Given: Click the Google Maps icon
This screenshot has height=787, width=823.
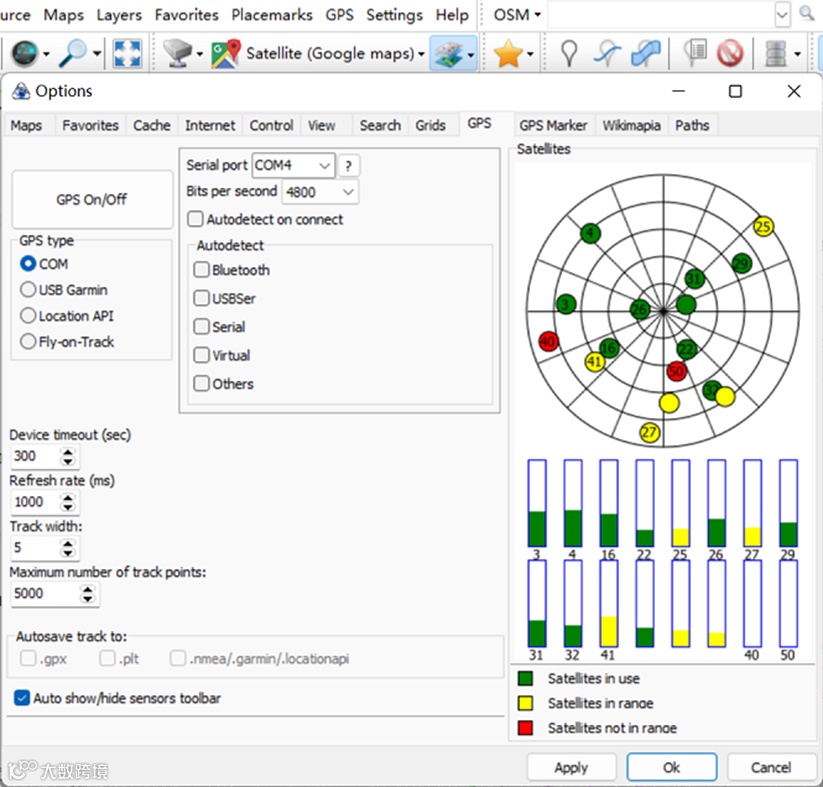Looking at the screenshot, I should pos(226,53).
